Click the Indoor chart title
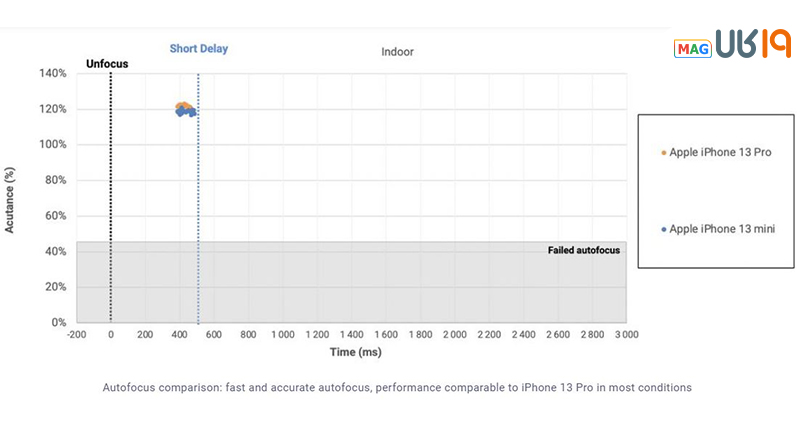 [397, 51]
